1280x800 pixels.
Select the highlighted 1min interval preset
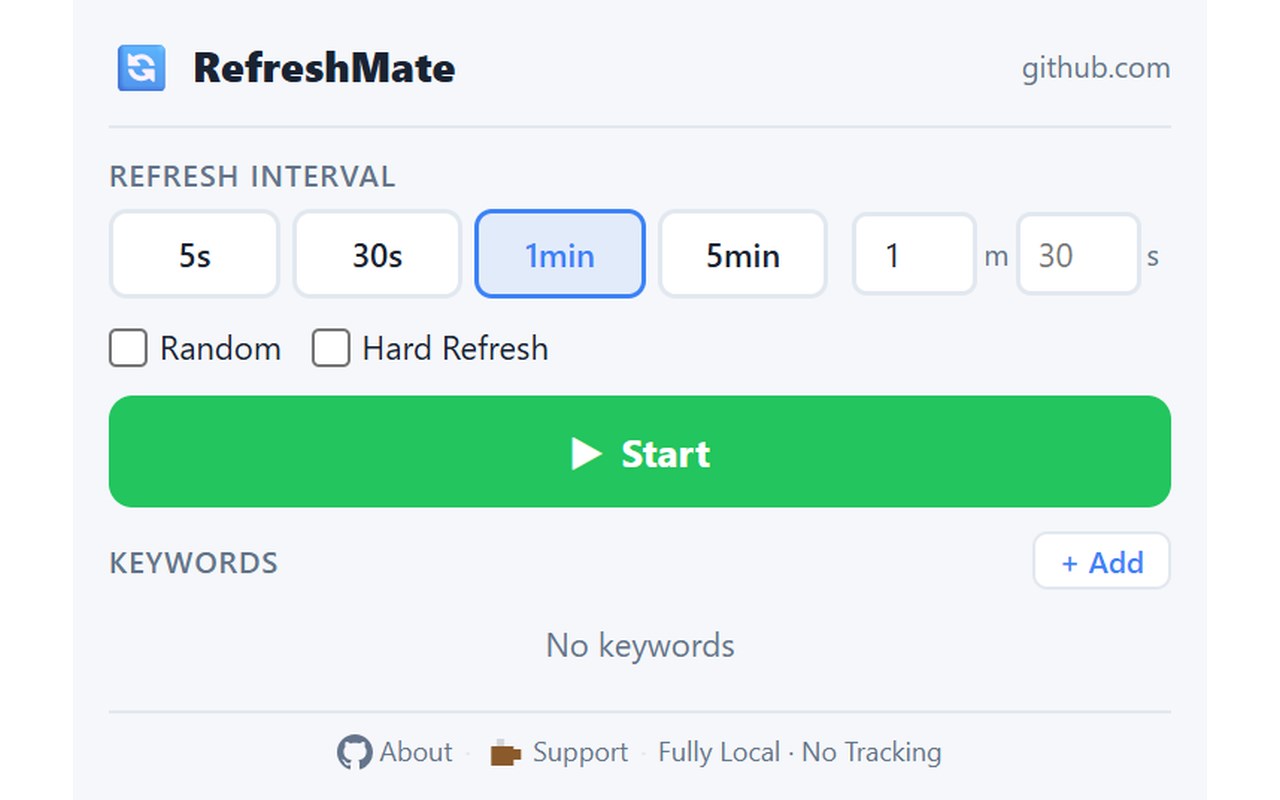(560, 254)
